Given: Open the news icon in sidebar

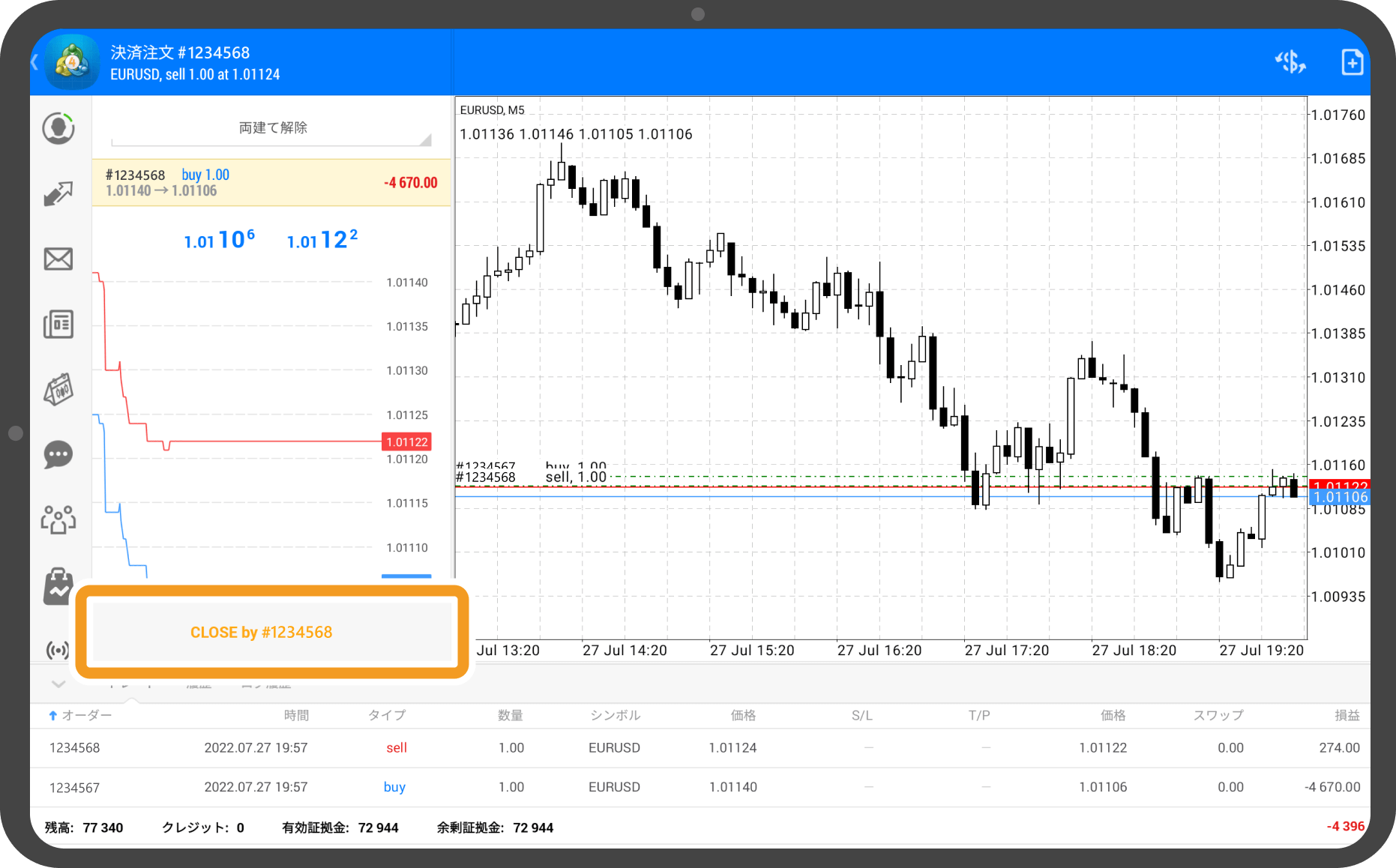Looking at the screenshot, I should click(x=58, y=325).
